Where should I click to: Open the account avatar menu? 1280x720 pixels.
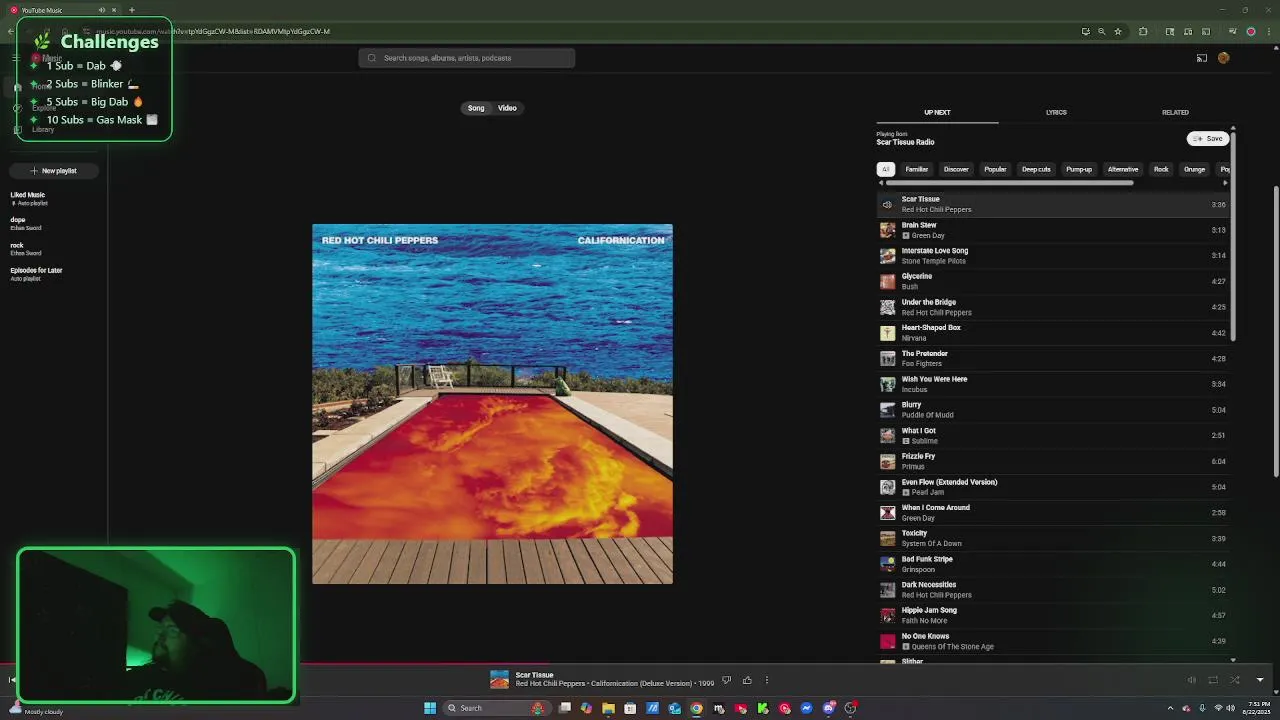pyautogui.click(x=1223, y=58)
